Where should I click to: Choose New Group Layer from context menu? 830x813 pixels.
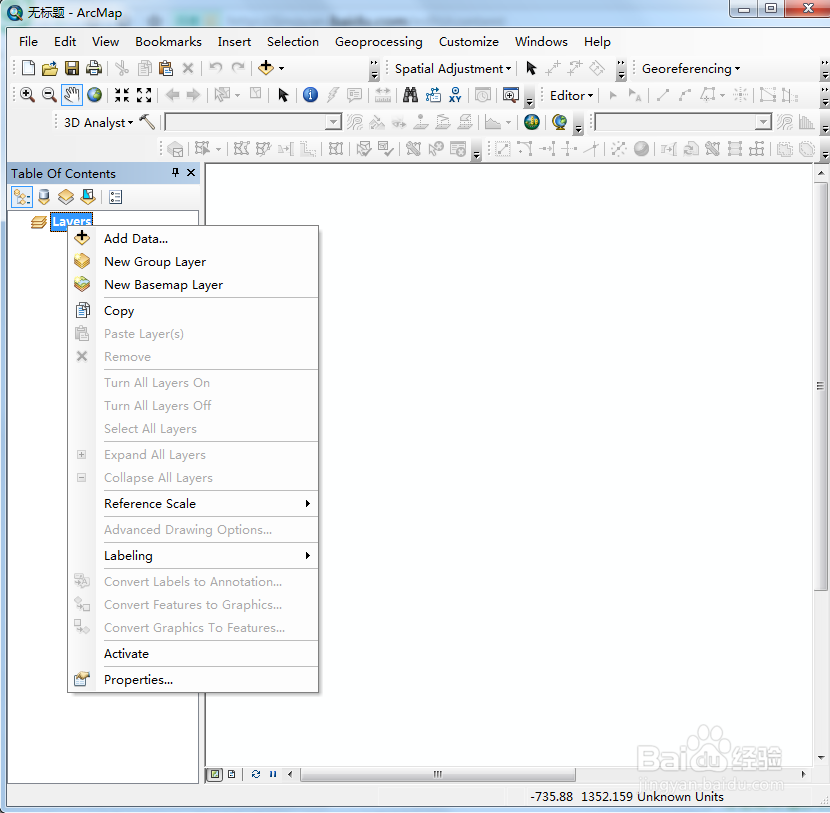(194, 262)
